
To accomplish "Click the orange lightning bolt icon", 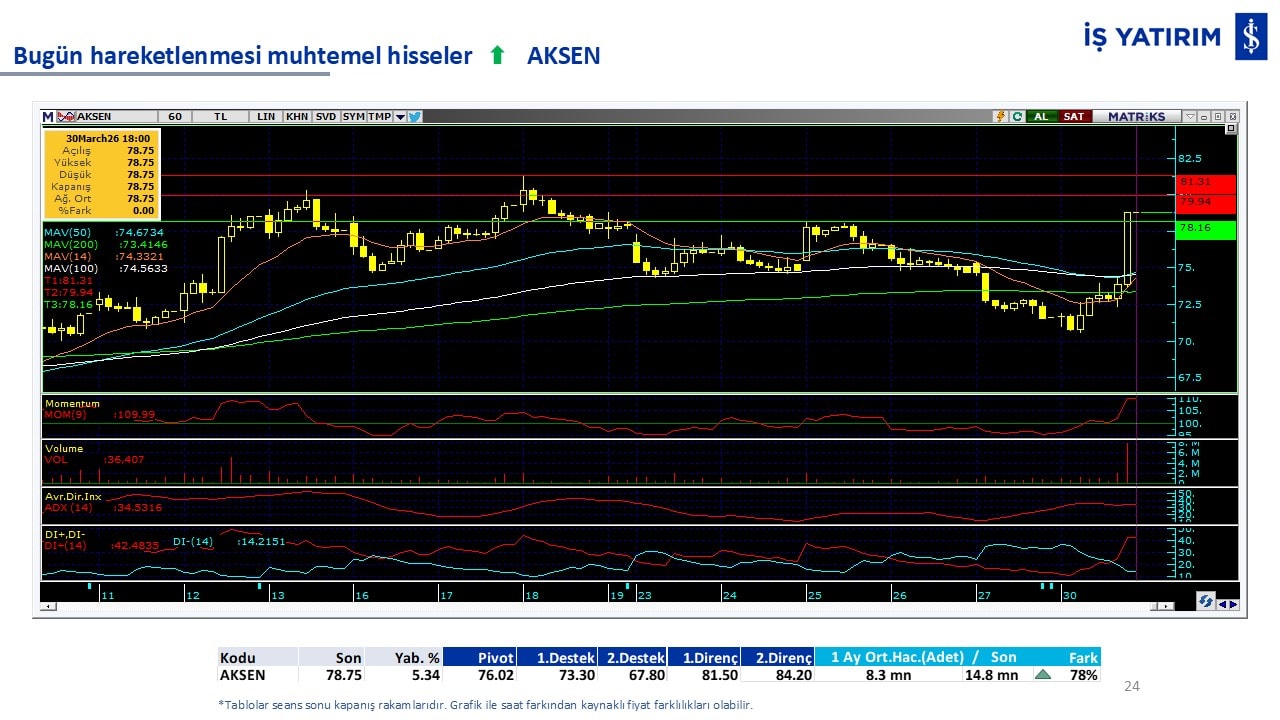I will pyautogui.click(x=999, y=117).
